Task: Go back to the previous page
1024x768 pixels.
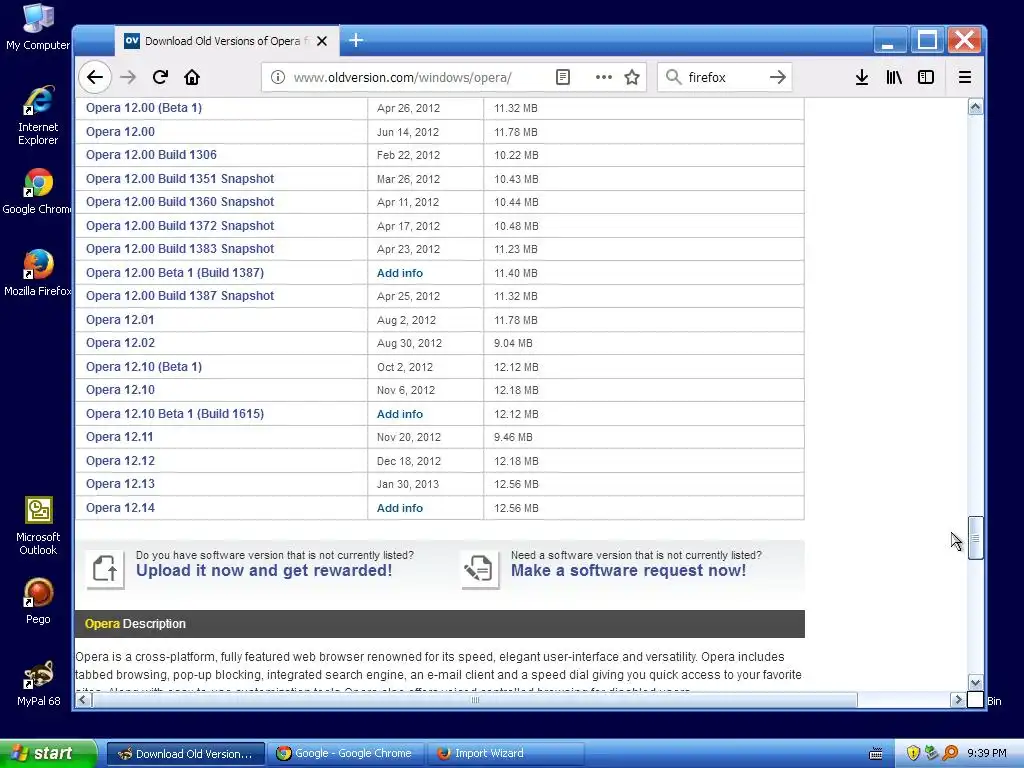Action: pos(95,77)
